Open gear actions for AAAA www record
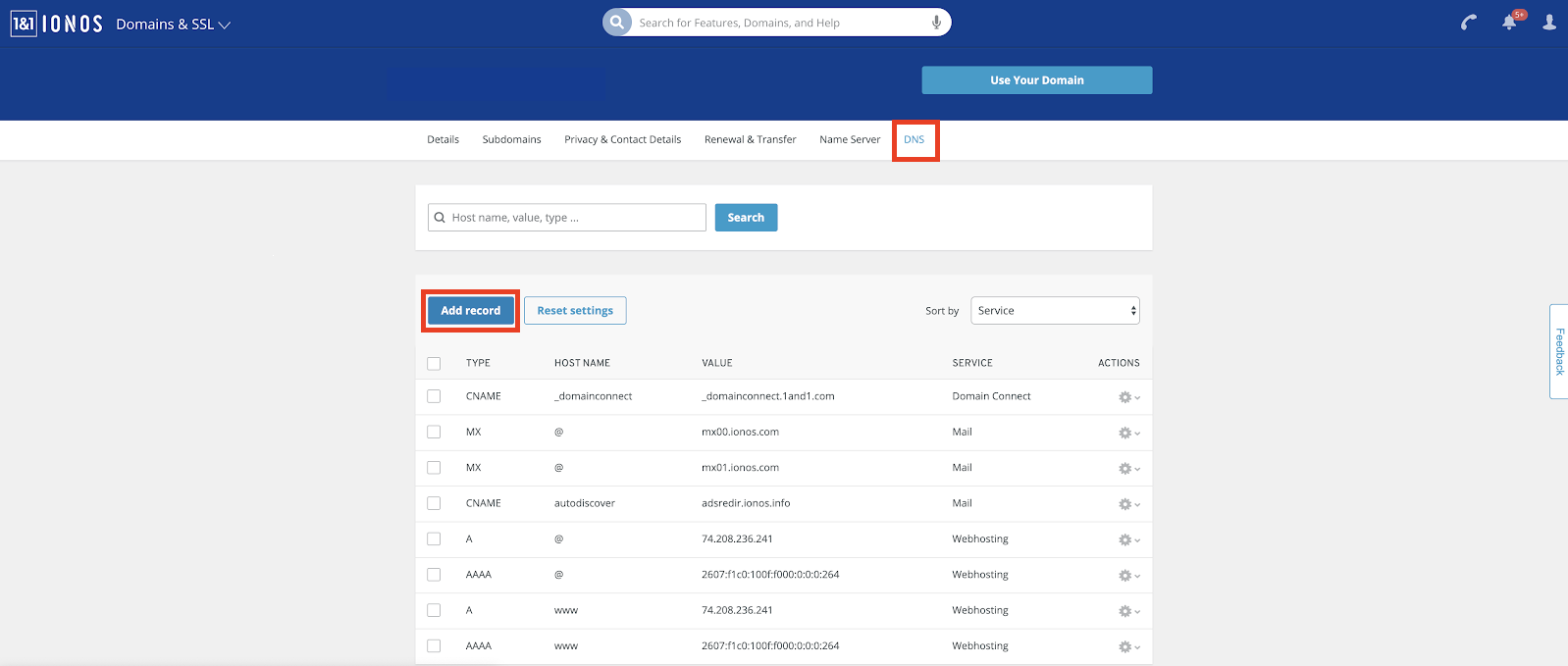1568x666 pixels. [1129, 646]
